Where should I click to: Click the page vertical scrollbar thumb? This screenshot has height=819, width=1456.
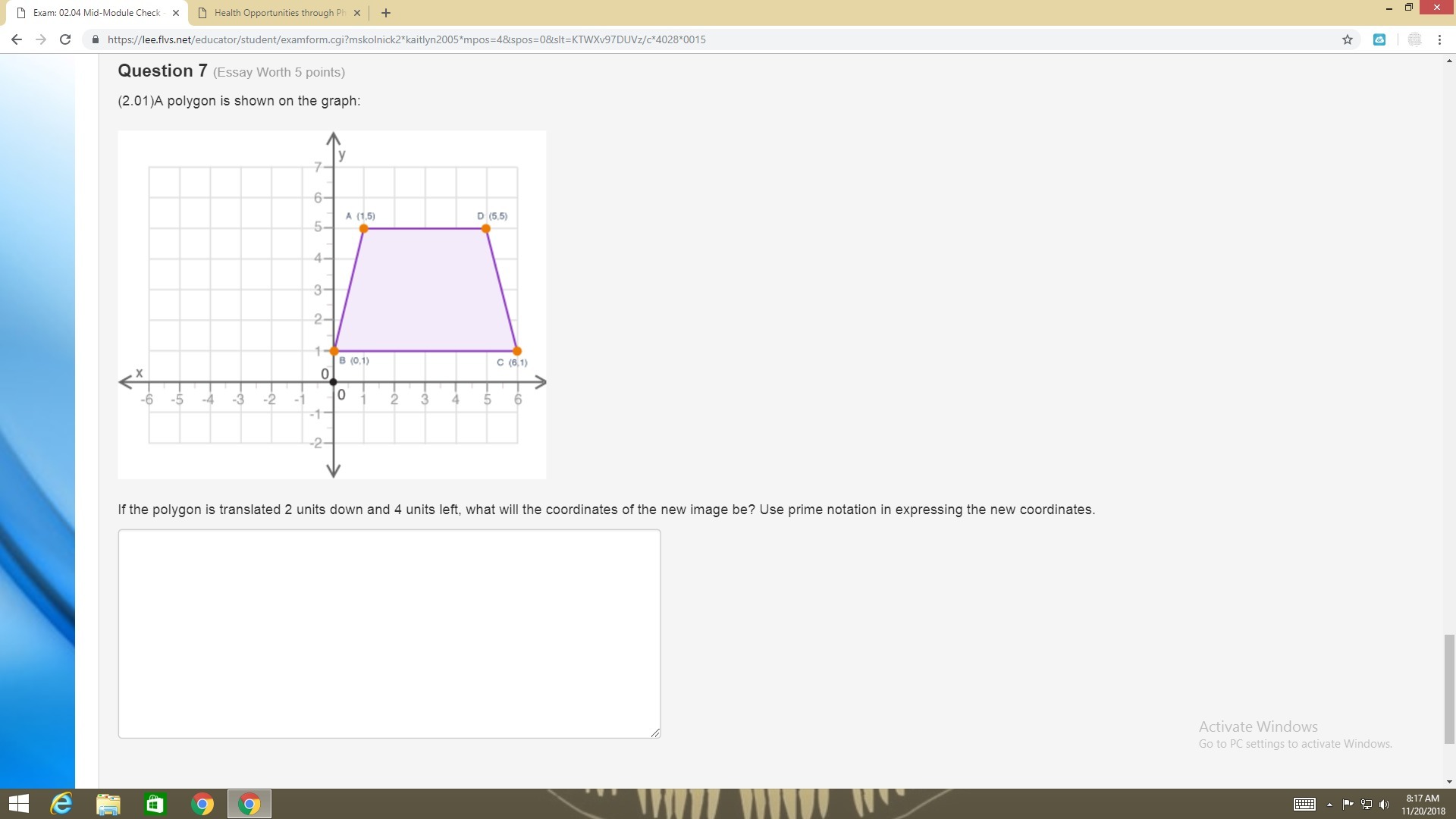[x=1449, y=689]
